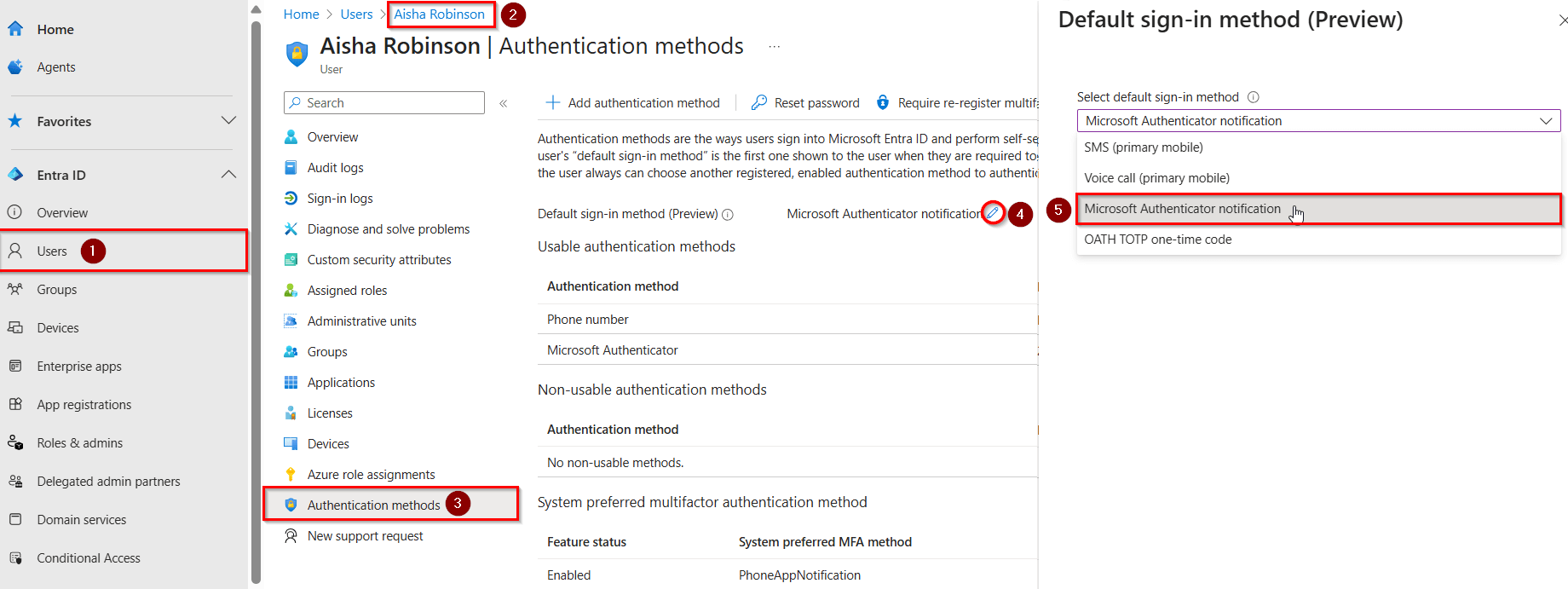Open Azure role assignments
This screenshot has width=1568, height=589.
[371, 474]
